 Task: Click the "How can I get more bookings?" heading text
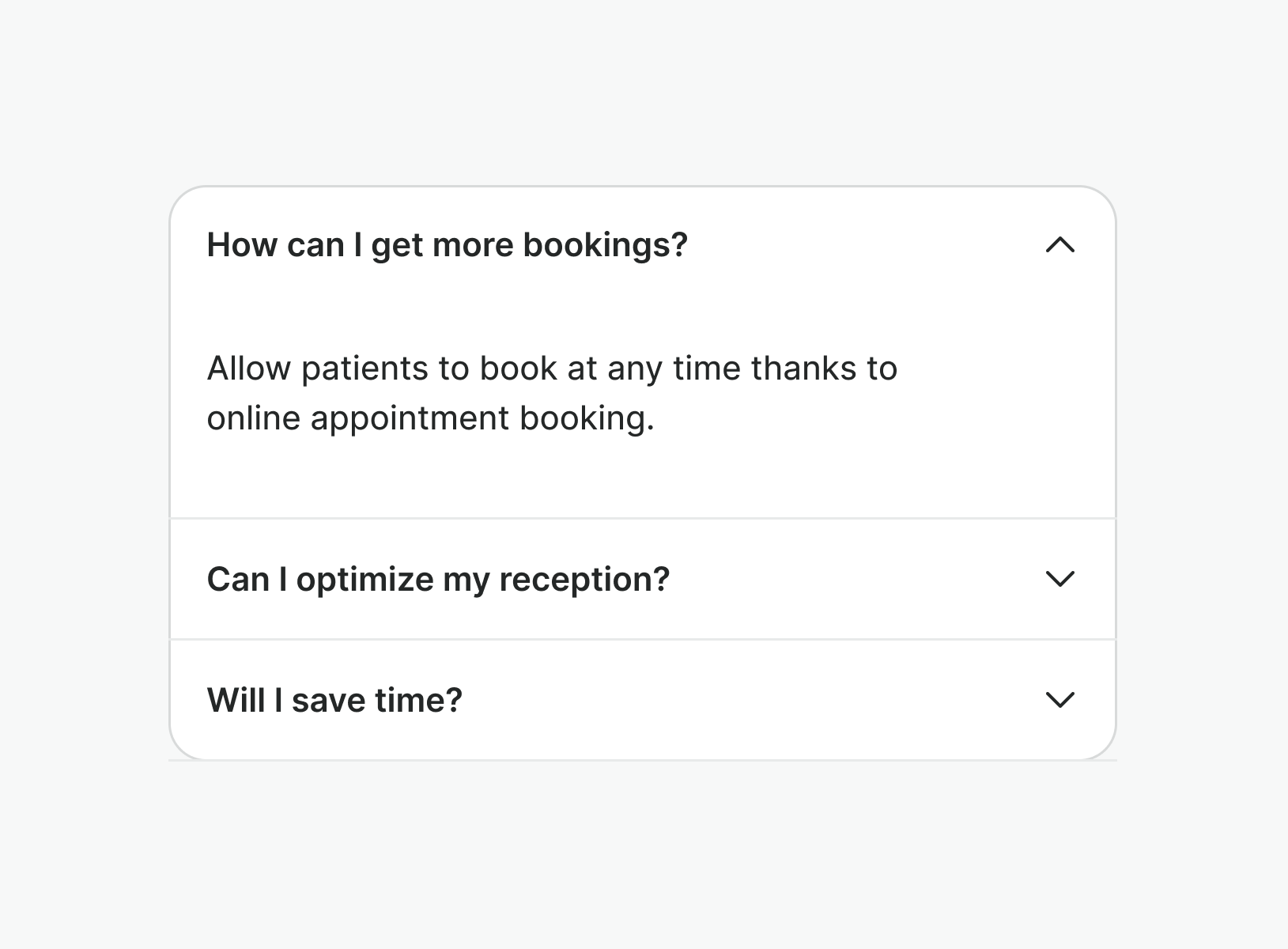447,245
